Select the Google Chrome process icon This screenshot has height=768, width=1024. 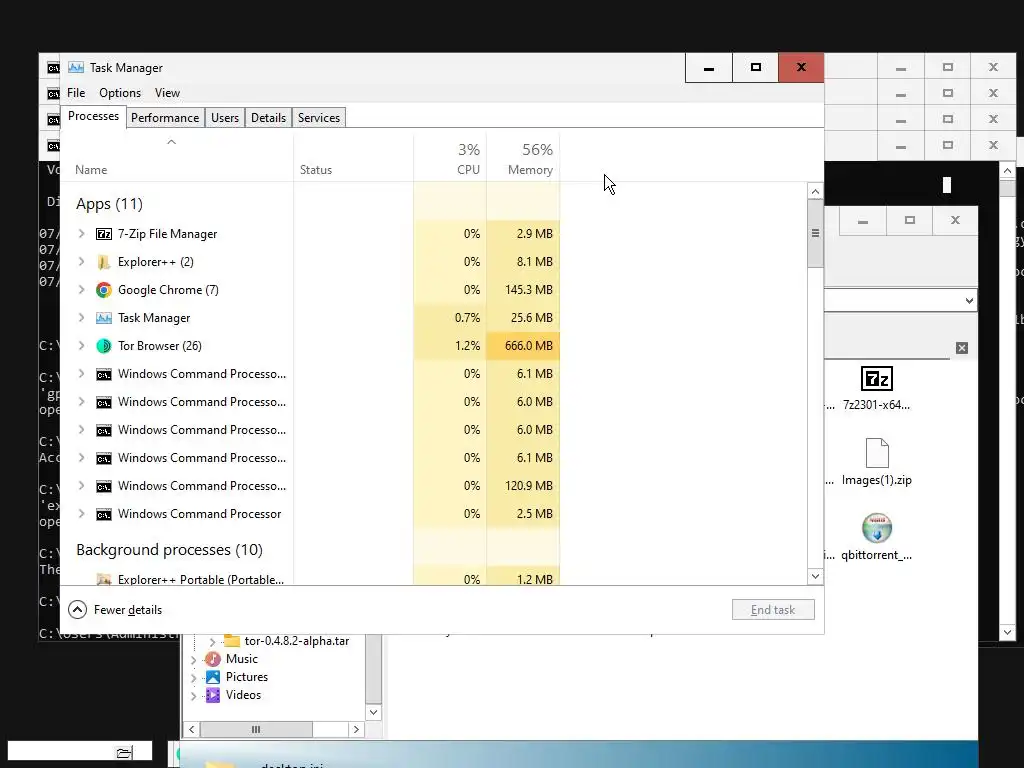click(104, 290)
